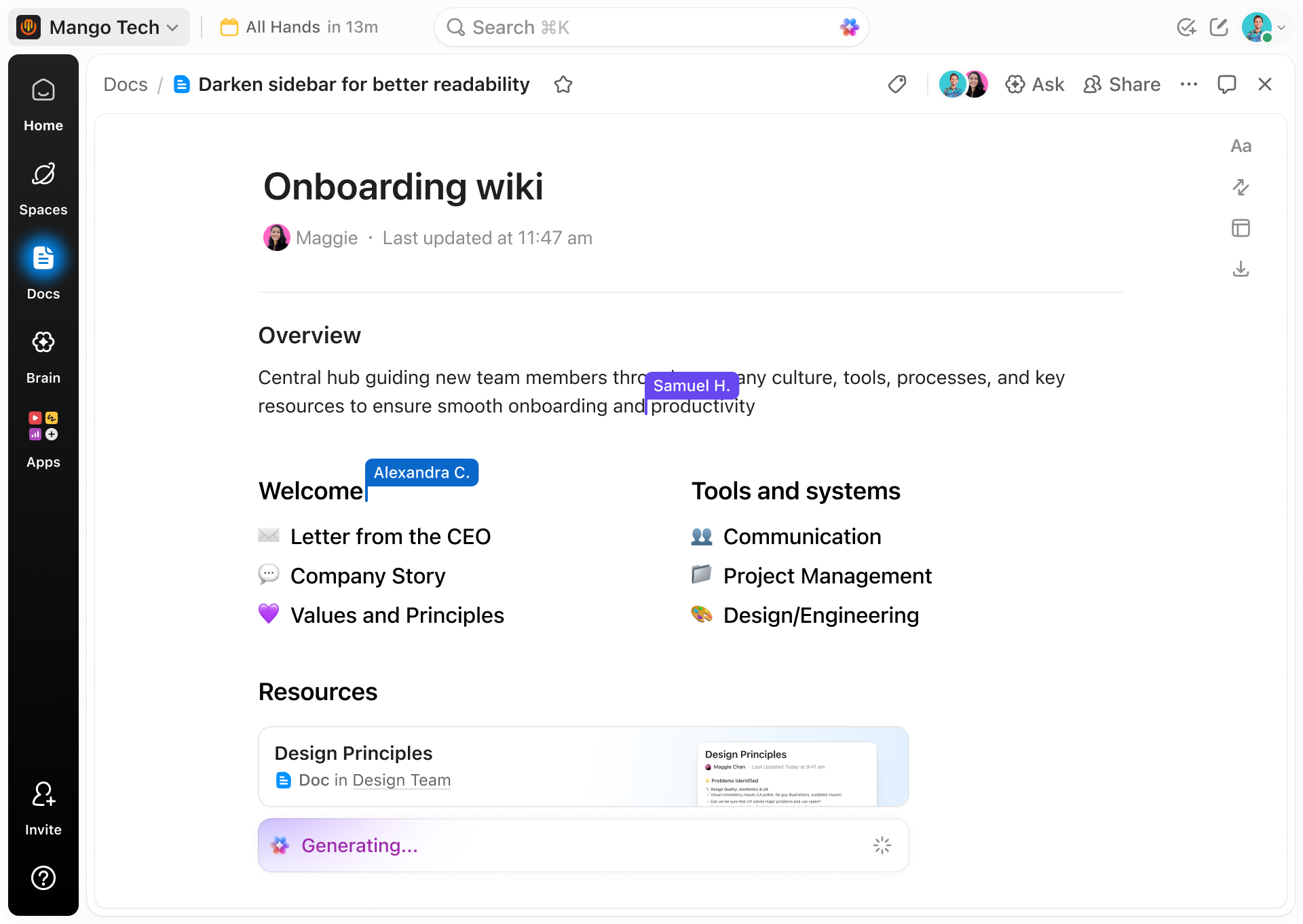Click the Share button
The height and width of the screenshot is (924, 1303).
pos(1122,84)
